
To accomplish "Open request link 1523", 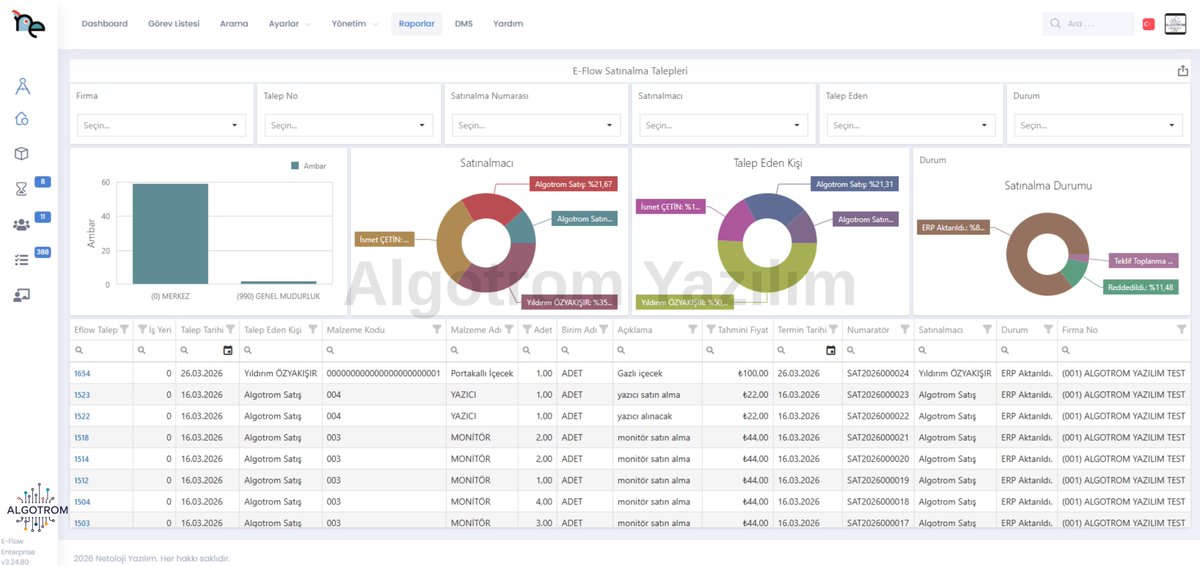I will click(82, 395).
